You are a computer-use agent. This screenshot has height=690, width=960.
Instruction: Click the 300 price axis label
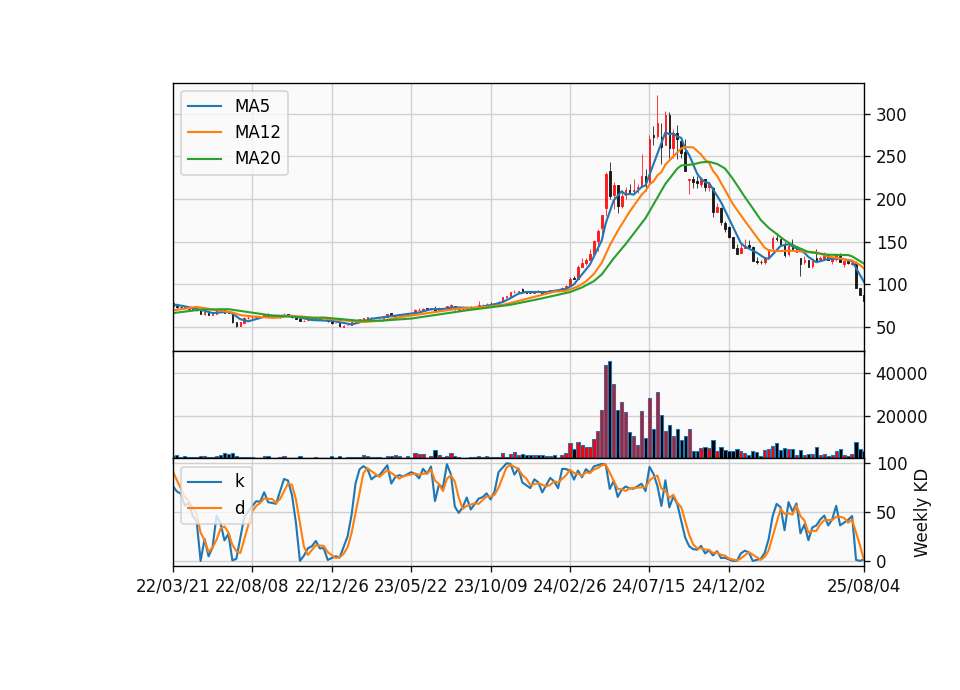[x=891, y=115]
